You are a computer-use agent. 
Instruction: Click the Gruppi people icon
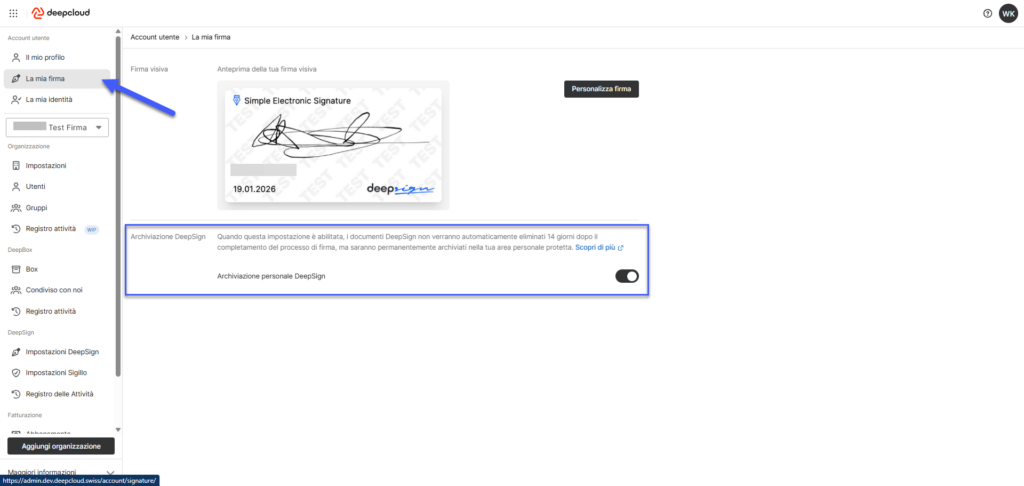pos(16,208)
